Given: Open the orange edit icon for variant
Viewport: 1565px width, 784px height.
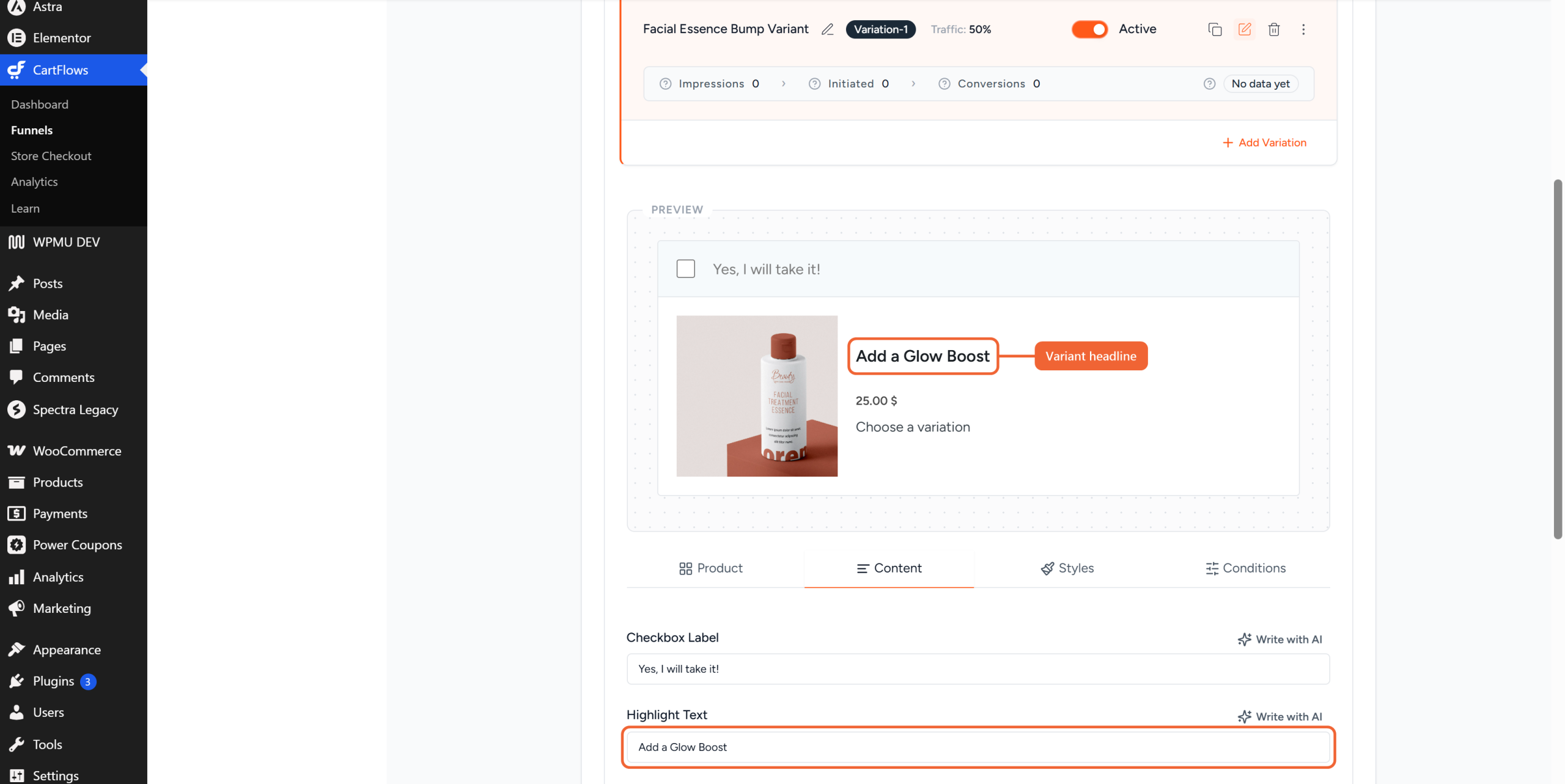Looking at the screenshot, I should point(1245,29).
